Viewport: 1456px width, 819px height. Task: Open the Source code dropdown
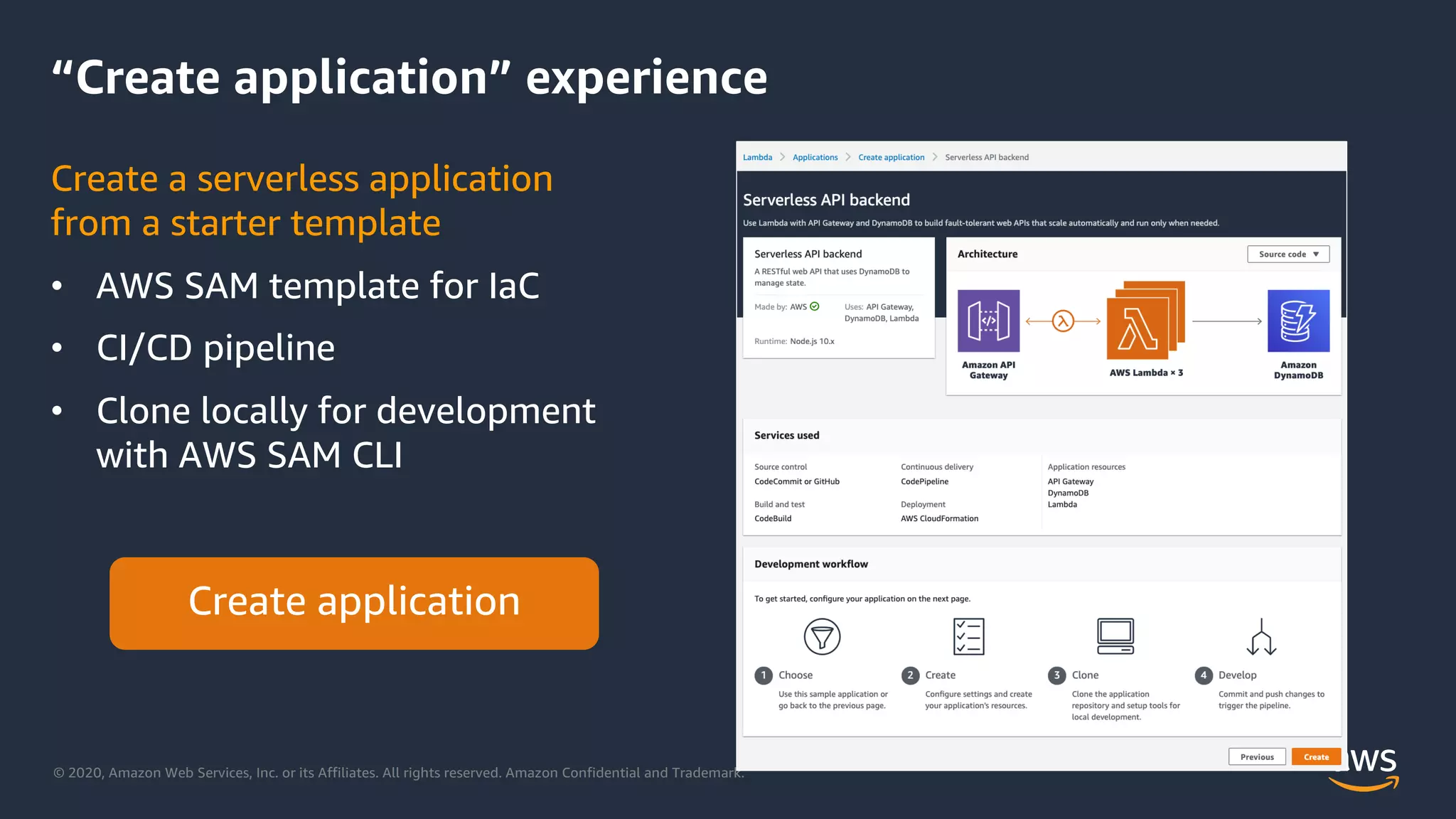click(1288, 254)
